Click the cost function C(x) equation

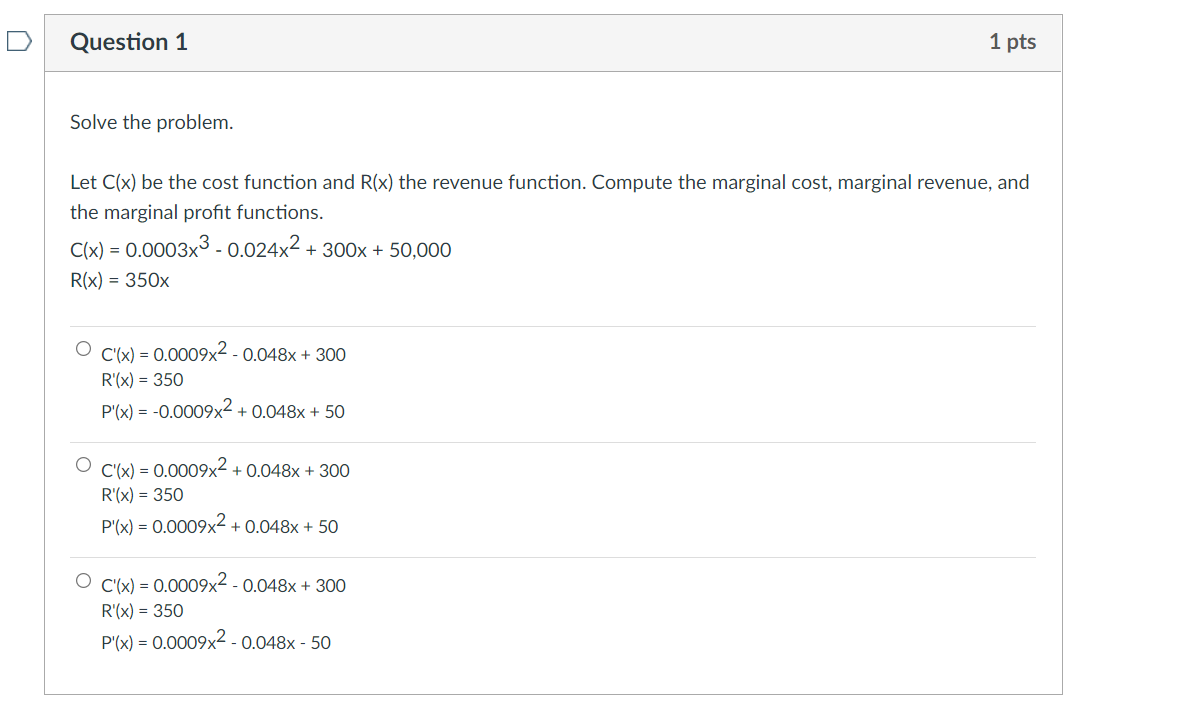tap(260, 250)
